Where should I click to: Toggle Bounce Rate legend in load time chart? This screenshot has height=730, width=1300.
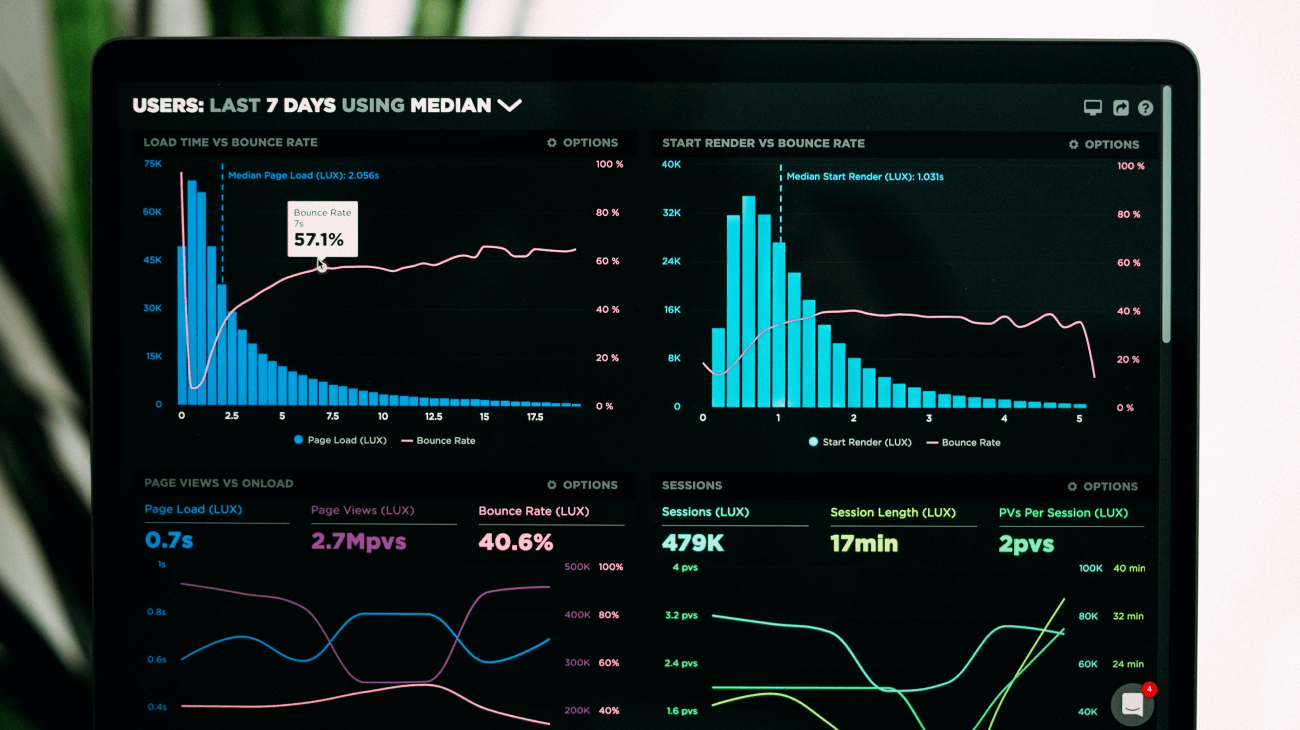click(x=438, y=441)
